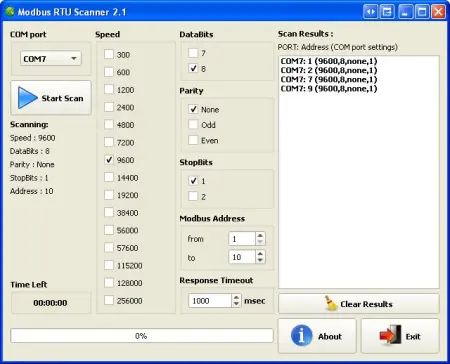Tick the 7200 speed option
This screenshot has height=364, width=450.
point(109,142)
